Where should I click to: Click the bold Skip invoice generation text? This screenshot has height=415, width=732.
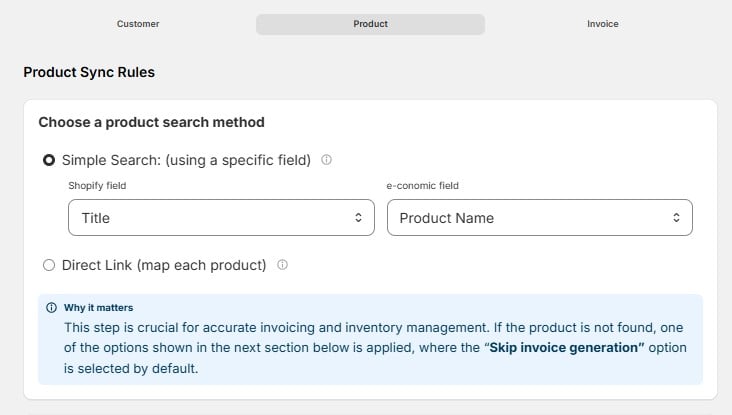(x=567, y=348)
